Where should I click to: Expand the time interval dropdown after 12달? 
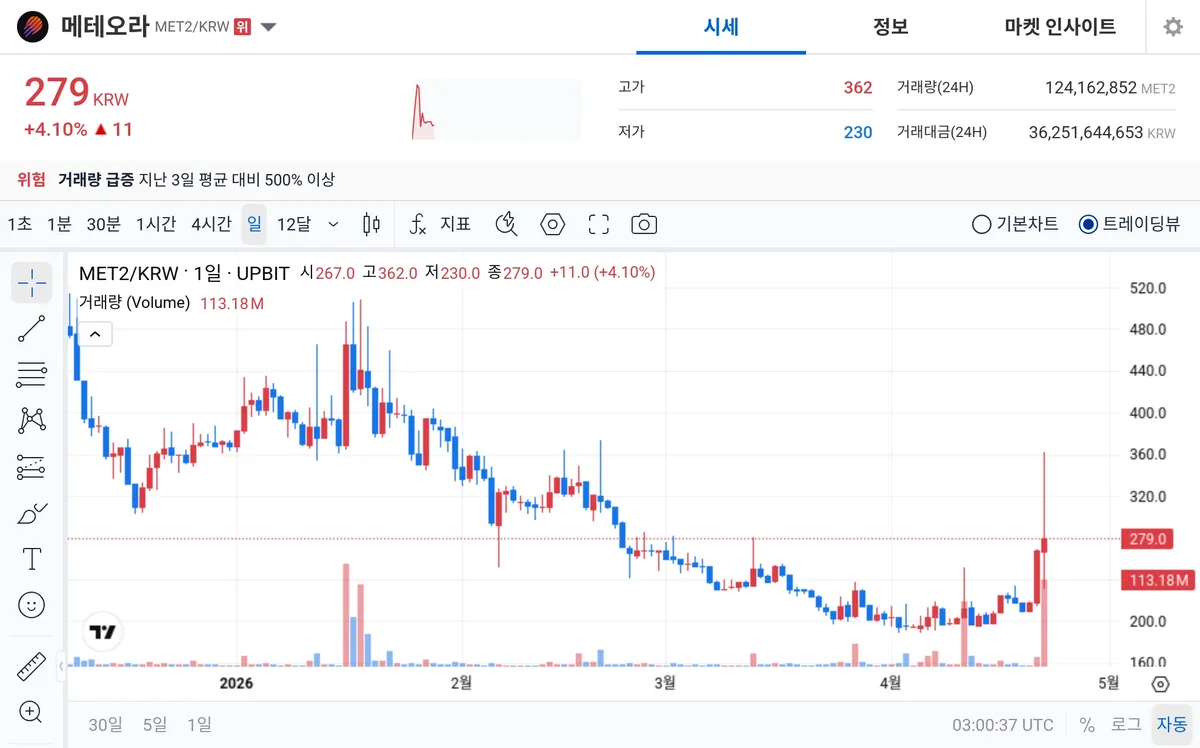pyautogui.click(x=334, y=224)
